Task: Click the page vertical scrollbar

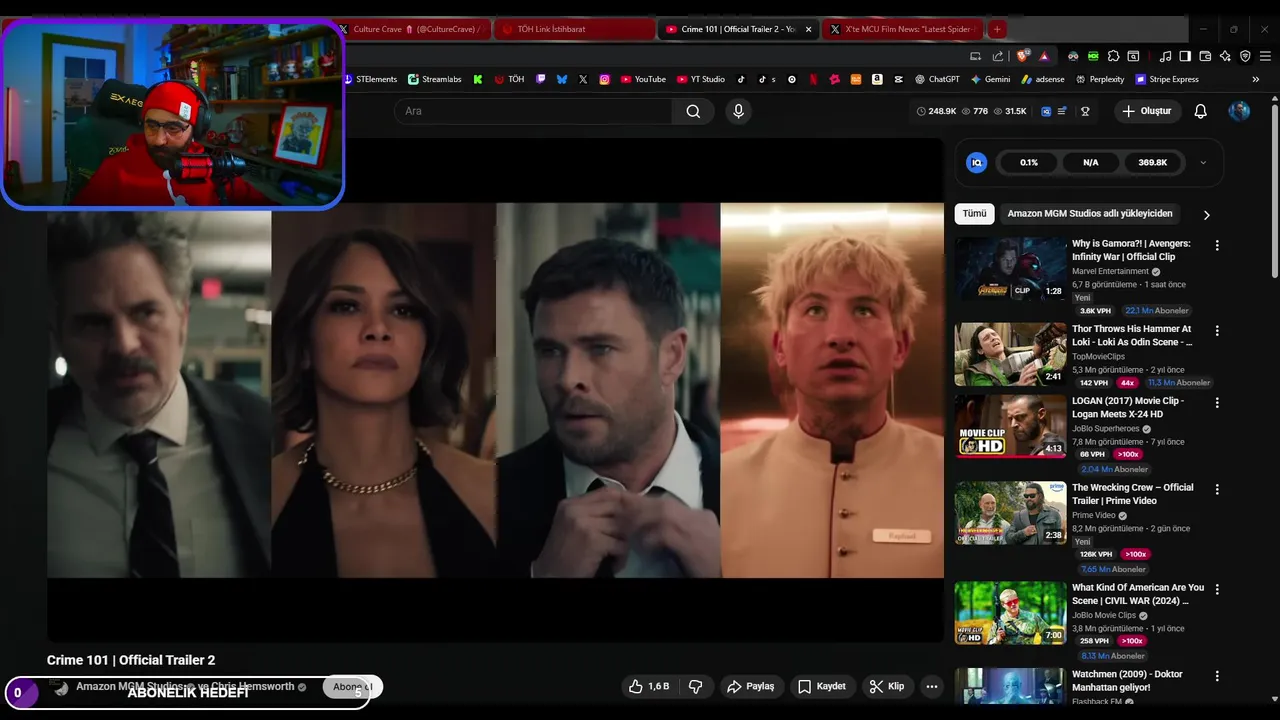Action: [1274, 190]
